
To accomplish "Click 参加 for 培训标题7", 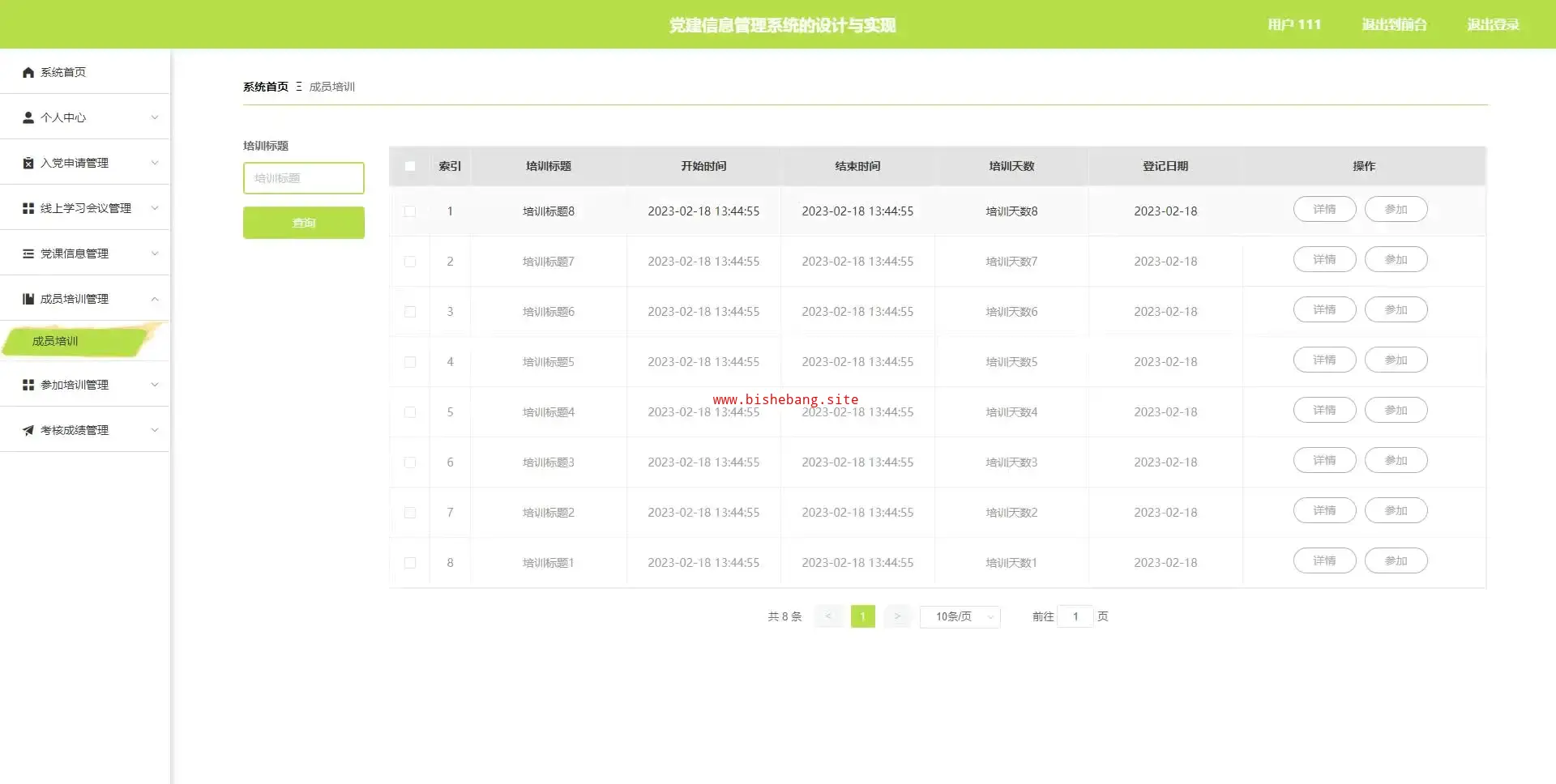I will [x=1396, y=259].
